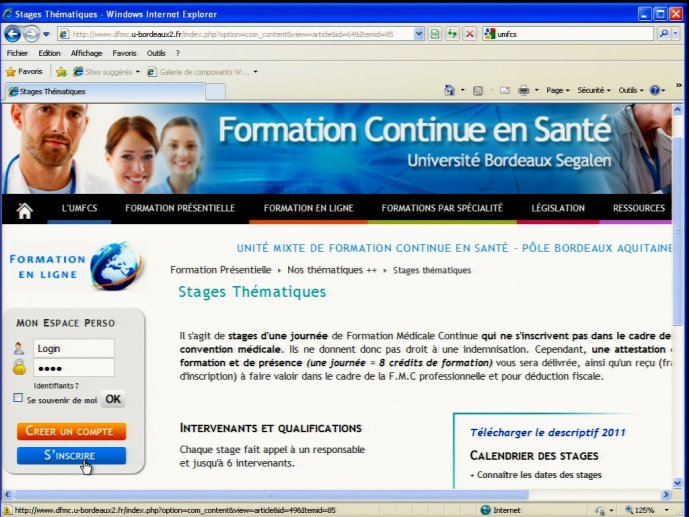Click Télécharger le descriptif 2011 link
Viewport: 689px width, 517px height.
pyautogui.click(x=548, y=433)
